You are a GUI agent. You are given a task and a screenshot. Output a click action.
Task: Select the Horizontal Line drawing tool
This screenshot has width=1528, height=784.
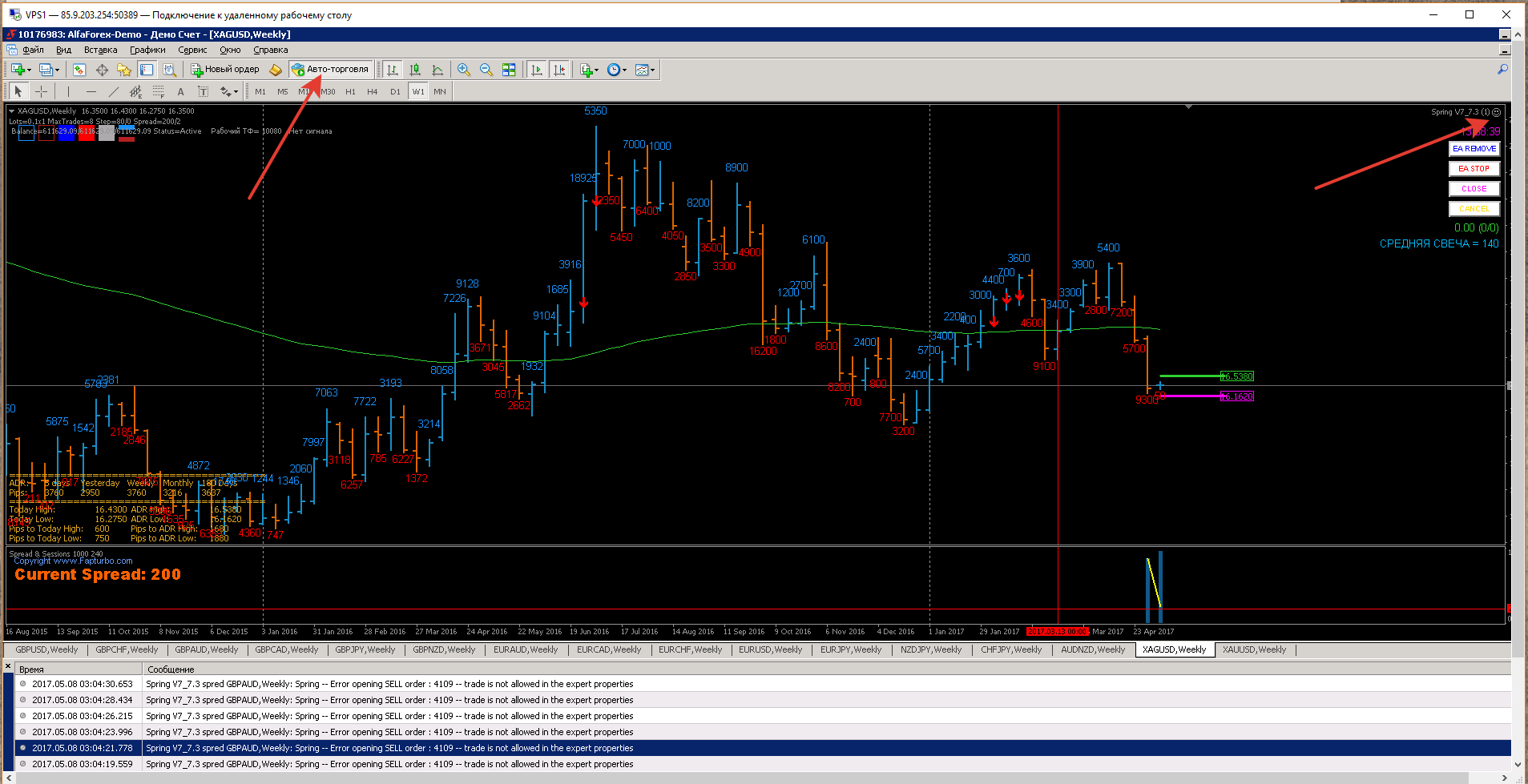coord(91,91)
